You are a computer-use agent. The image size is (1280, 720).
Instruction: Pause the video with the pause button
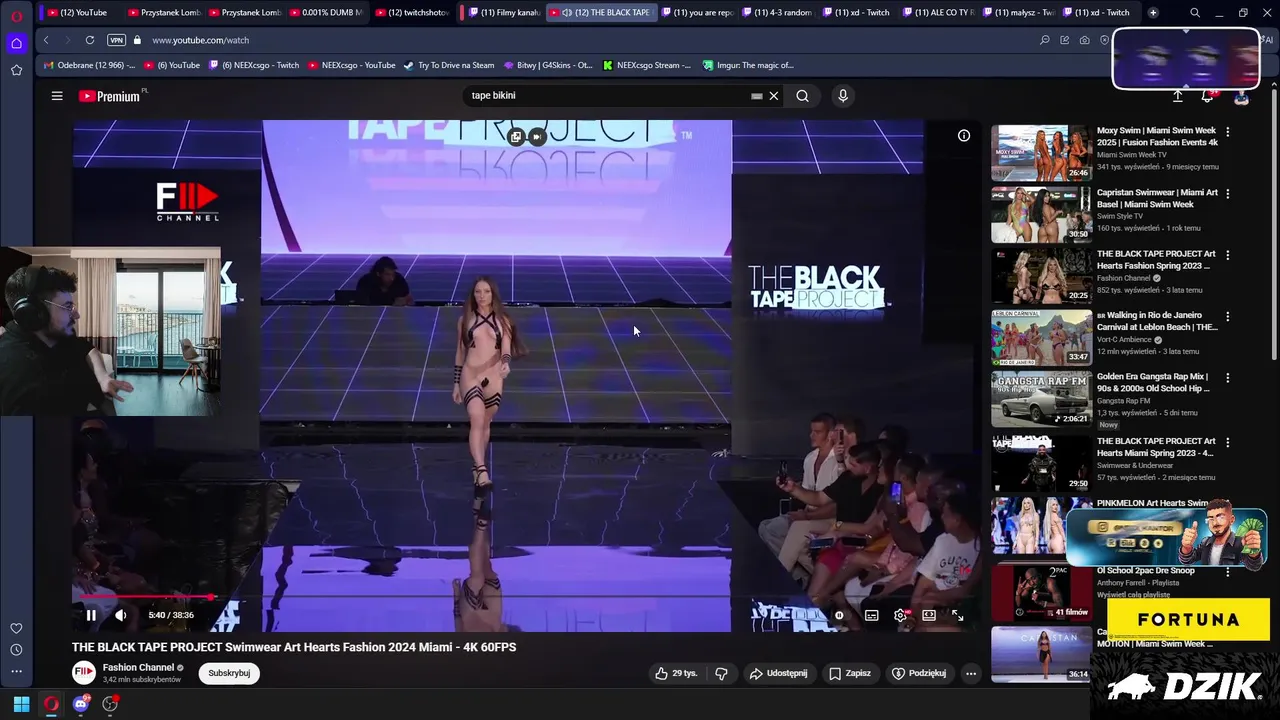tap(91, 615)
